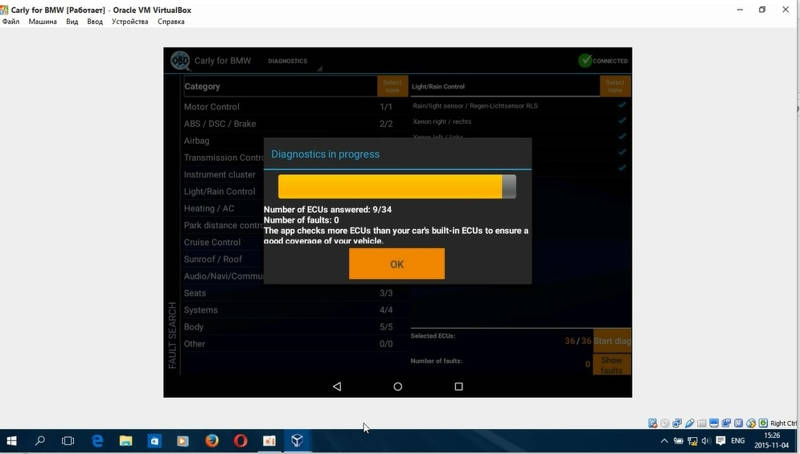Open the Устройства menu
800x454 pixels.
coord(130,21)
